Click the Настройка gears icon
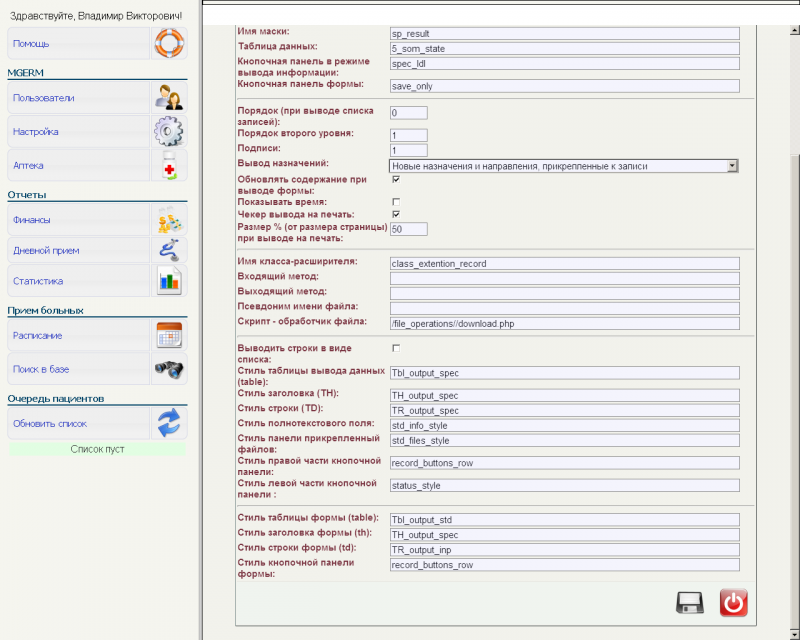Image resolution: width=800 pixels, height=640 pixels. click(169, 132)
